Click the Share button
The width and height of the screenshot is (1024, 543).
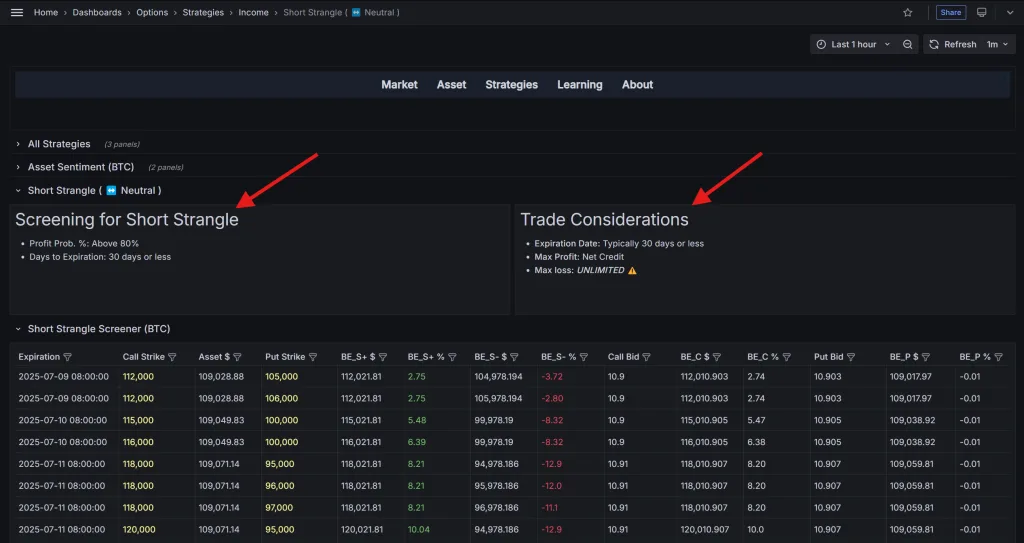coord(950,13)
